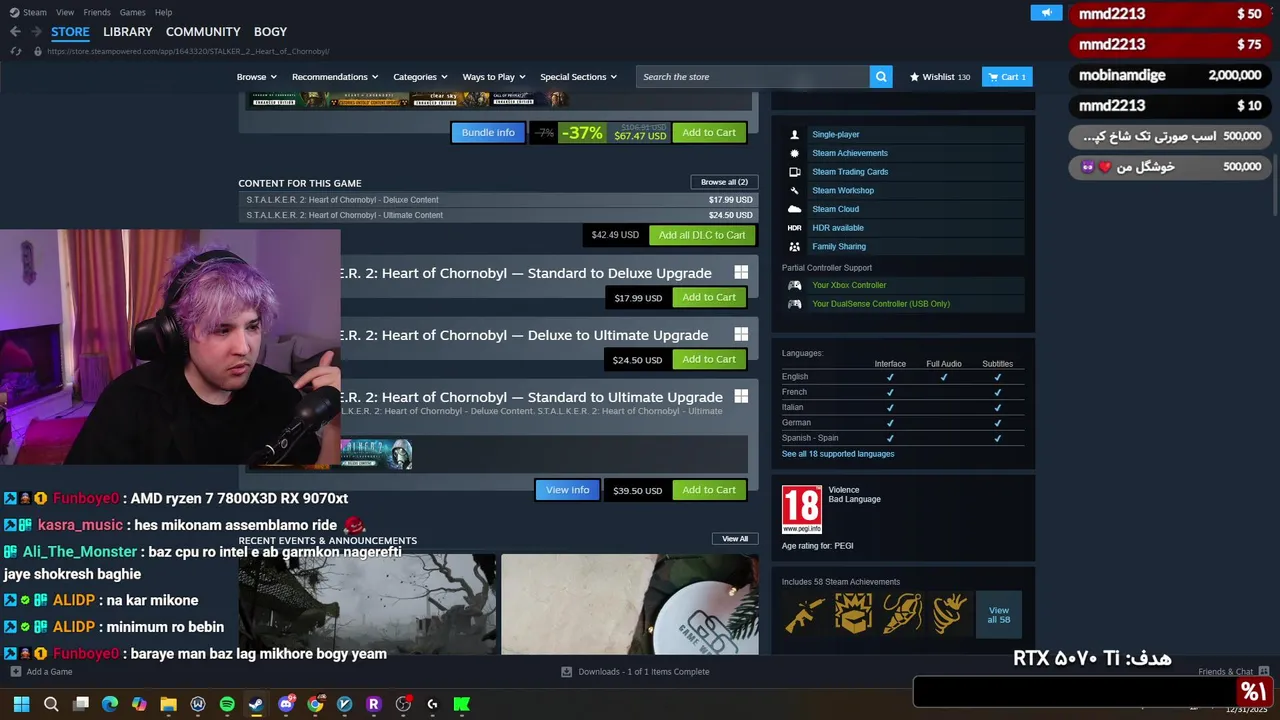Click the Bundle info button
The height and width of the screenshot is (720, 1280).
(488, 133)
